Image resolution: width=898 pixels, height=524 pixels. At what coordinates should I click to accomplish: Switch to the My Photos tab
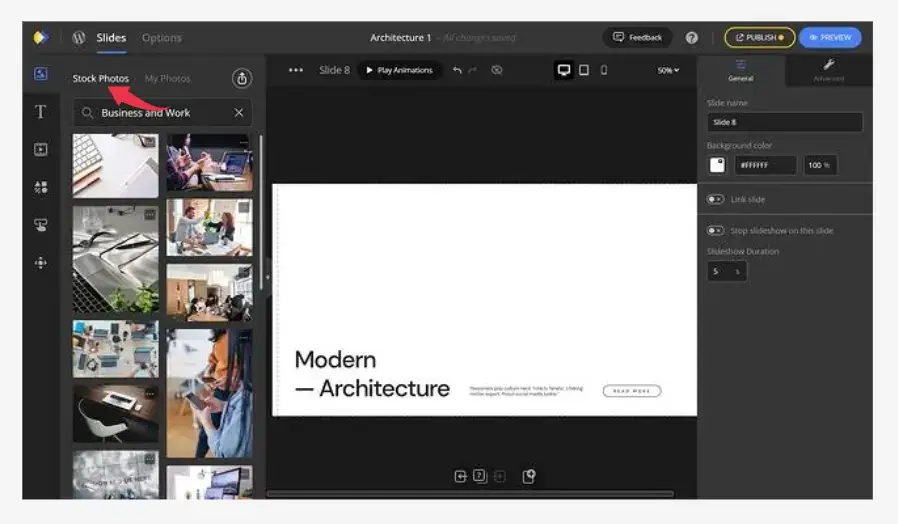(x=167, y=78)
